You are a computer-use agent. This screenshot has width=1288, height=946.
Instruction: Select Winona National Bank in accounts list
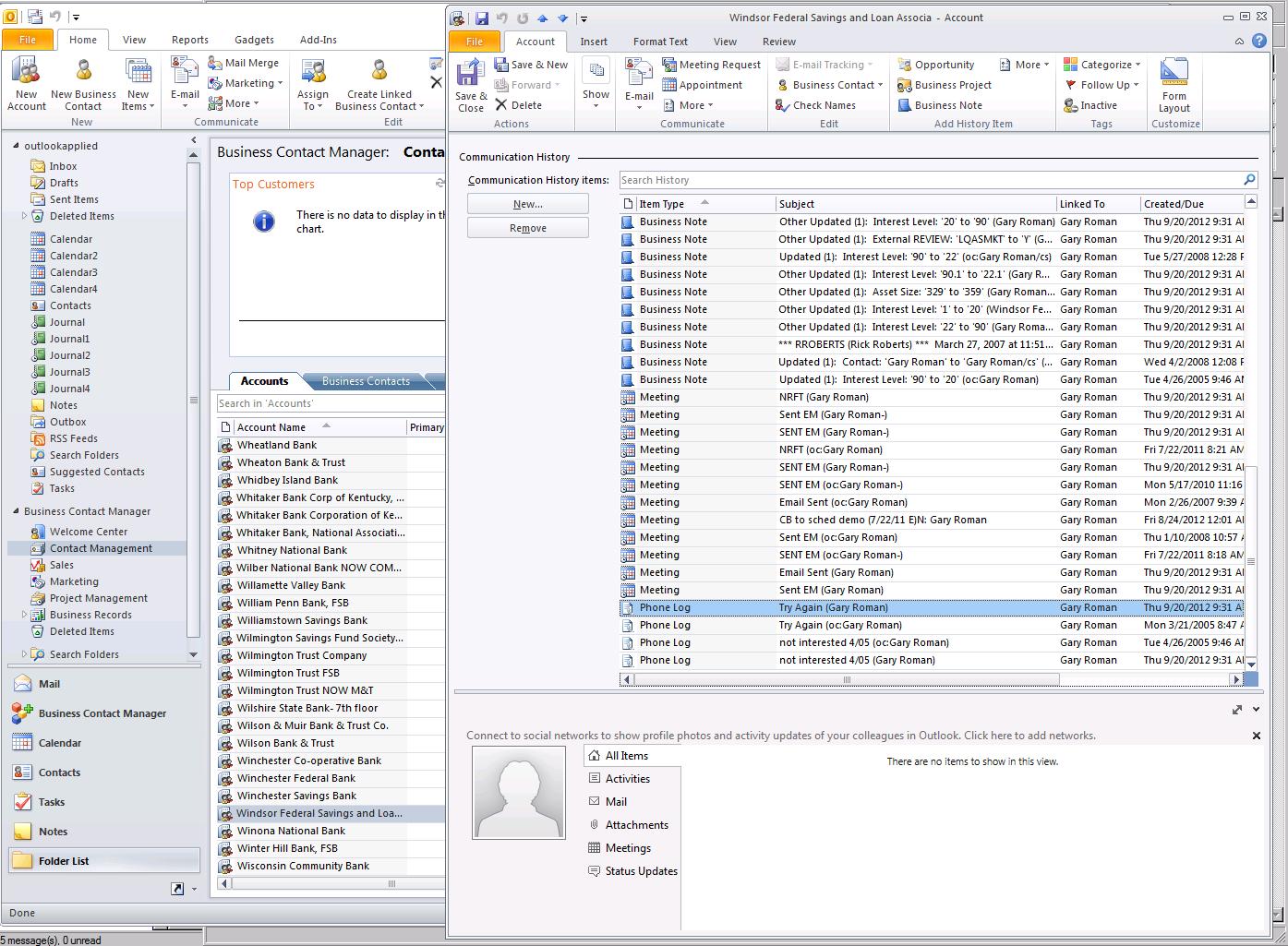coord(291,831)
